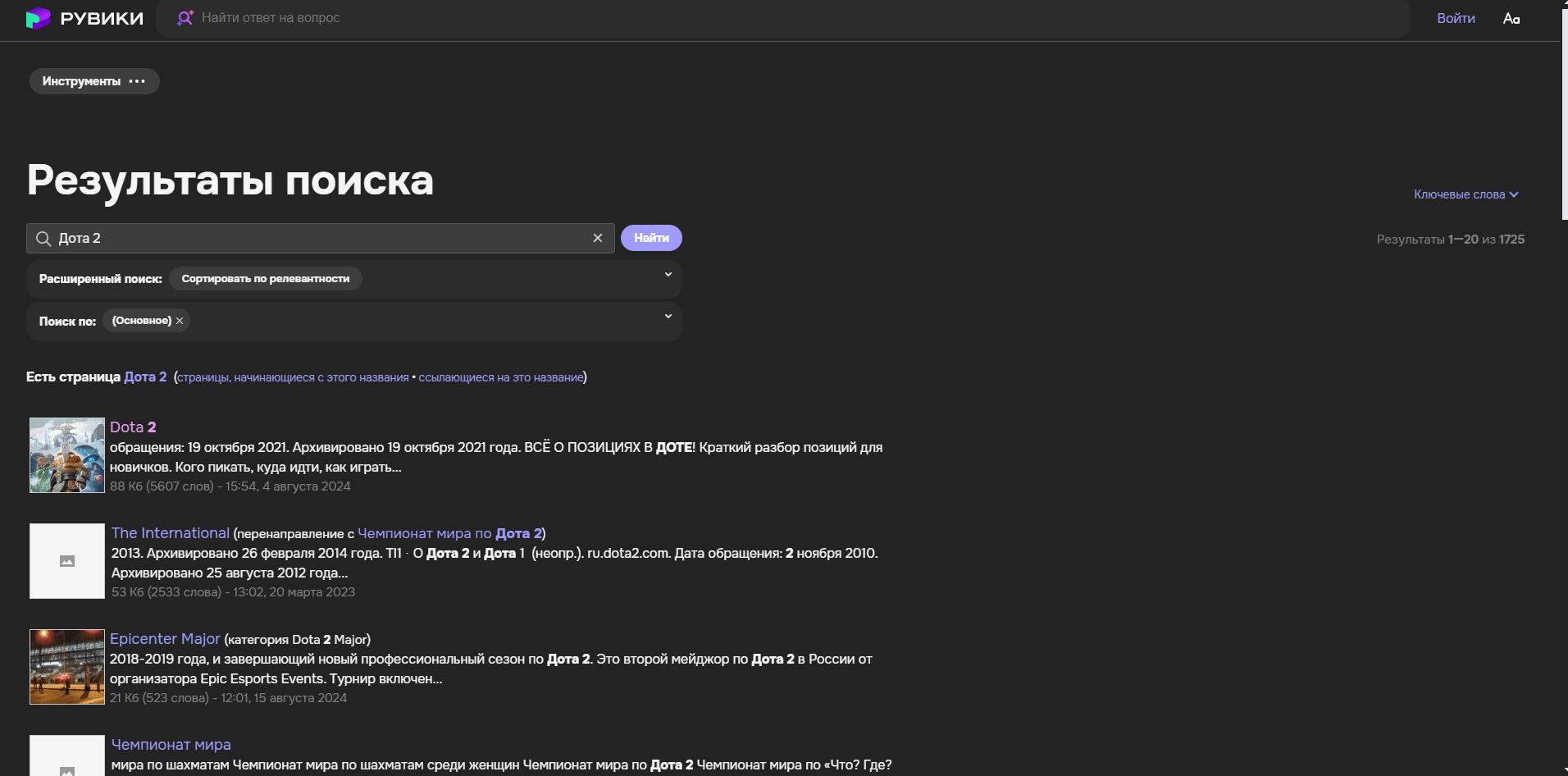Open the Dota 2 result title
Viewport: 1568px width, 776px height.
point(133,427)
